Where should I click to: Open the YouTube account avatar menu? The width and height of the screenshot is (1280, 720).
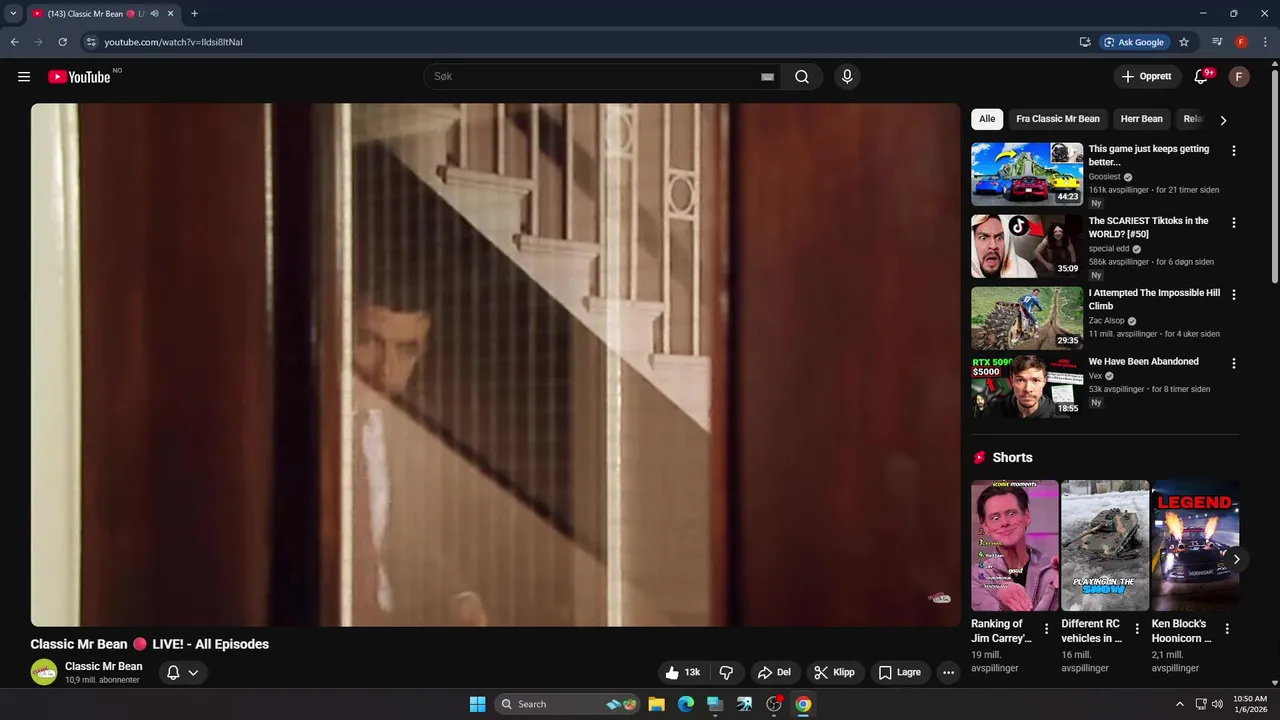click(x=1239, y=77)
